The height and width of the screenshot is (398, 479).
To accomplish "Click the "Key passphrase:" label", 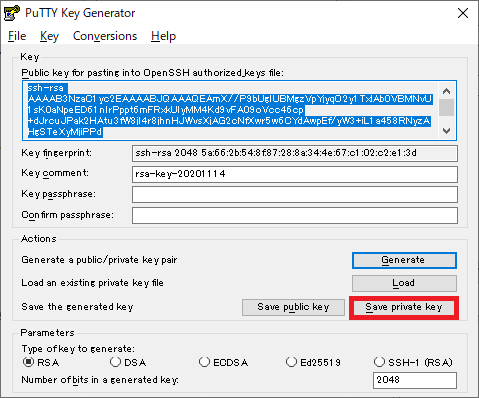I will (x=59, y=194).
